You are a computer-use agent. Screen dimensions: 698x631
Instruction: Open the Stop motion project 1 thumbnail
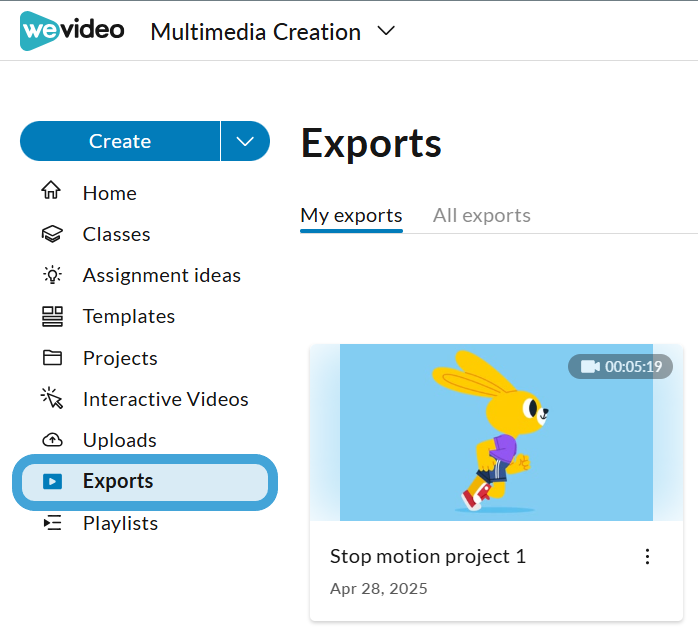496,432
